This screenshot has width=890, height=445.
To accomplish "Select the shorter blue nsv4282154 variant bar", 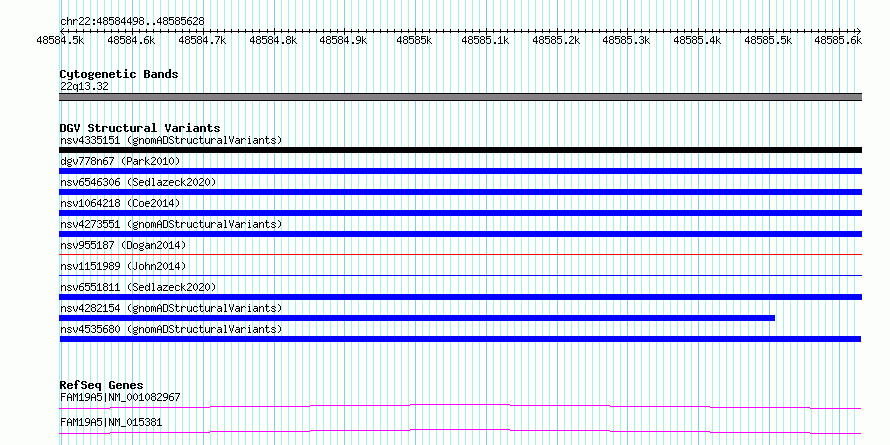I will click(417, 318).
